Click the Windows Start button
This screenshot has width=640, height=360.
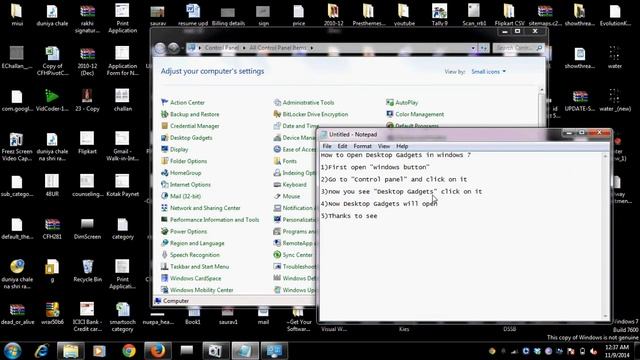(x=13, y=351)
